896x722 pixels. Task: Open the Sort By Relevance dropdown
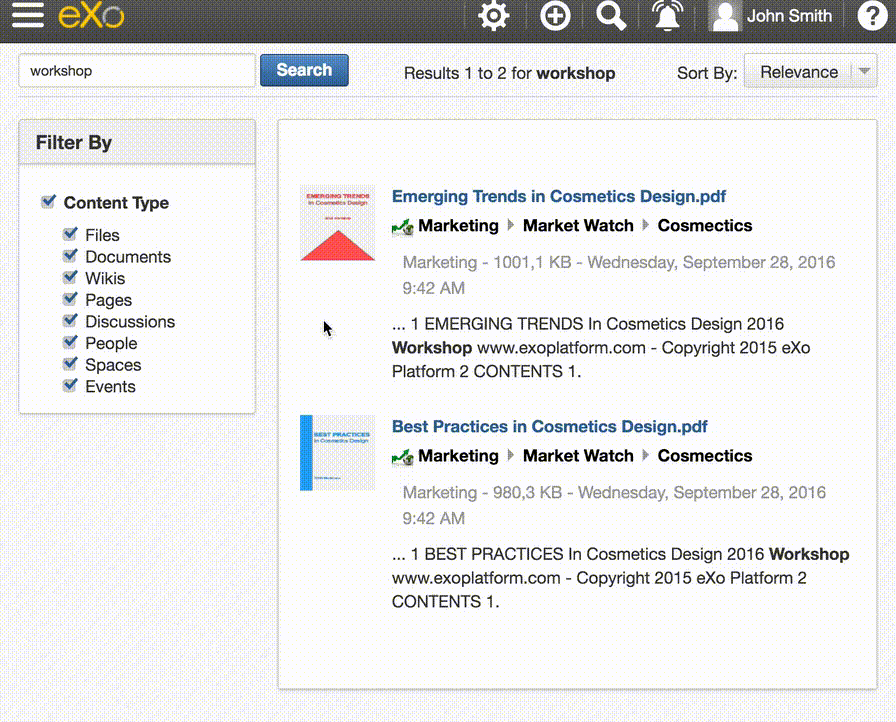(x=798, y=72)
